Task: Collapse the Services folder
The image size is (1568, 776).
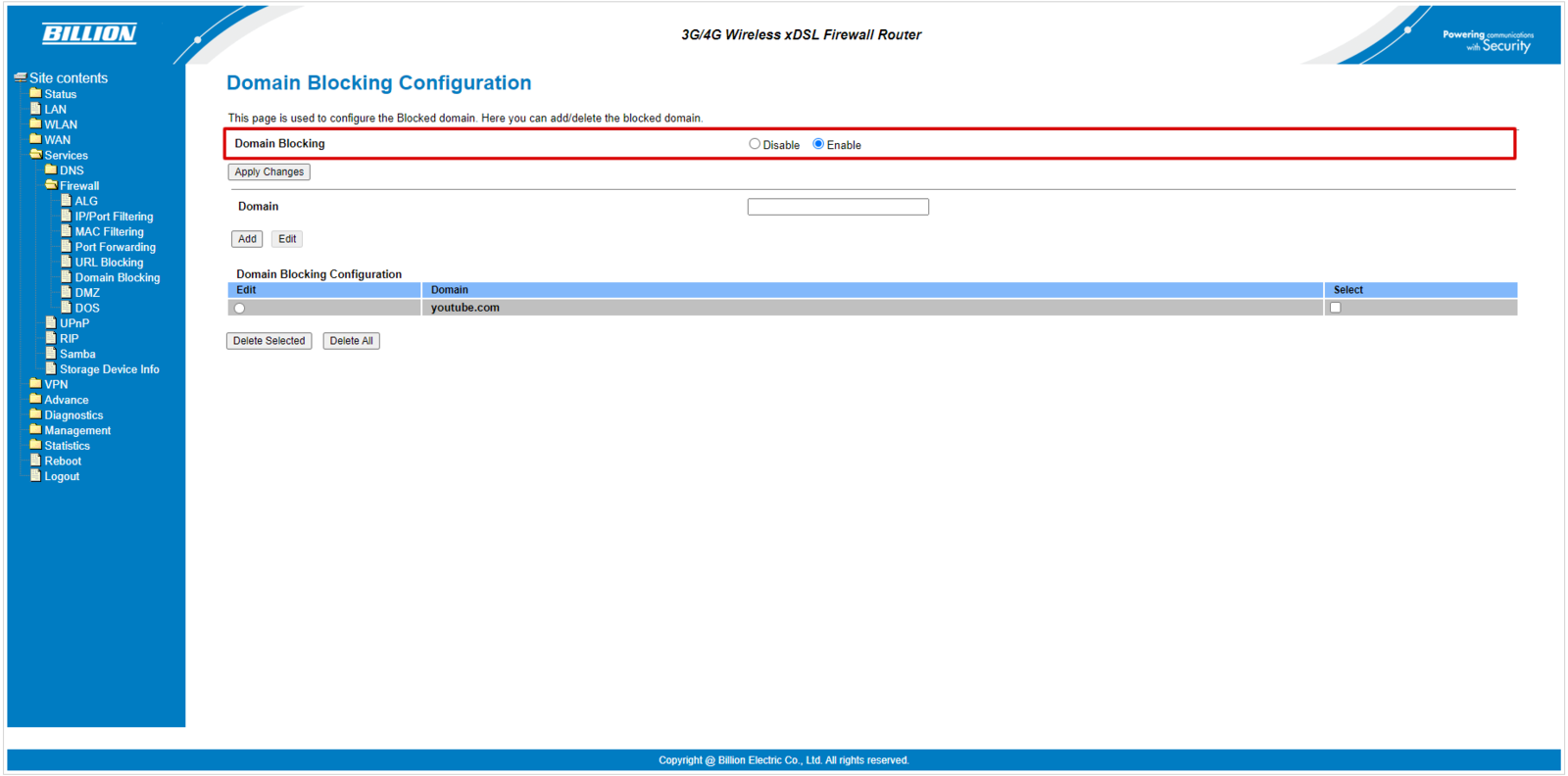Action: pyautogui.click(x=35, y=155)
